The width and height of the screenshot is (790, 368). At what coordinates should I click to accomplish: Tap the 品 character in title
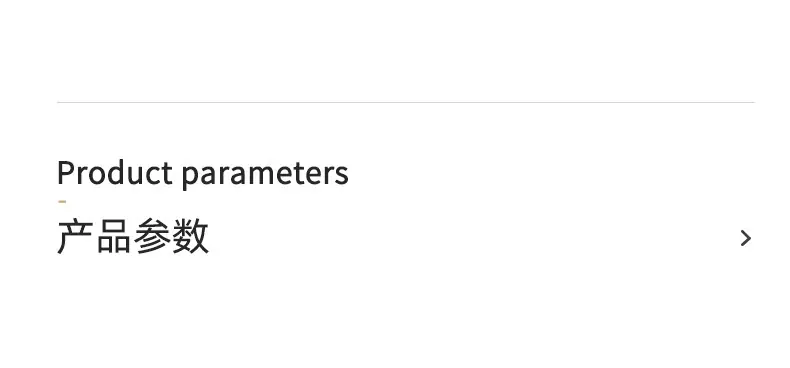114,236
